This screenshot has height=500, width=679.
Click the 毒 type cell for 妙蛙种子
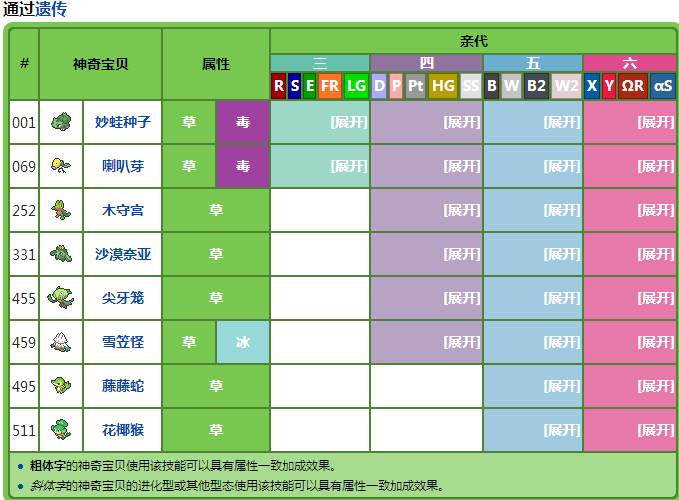pos(243,122)
